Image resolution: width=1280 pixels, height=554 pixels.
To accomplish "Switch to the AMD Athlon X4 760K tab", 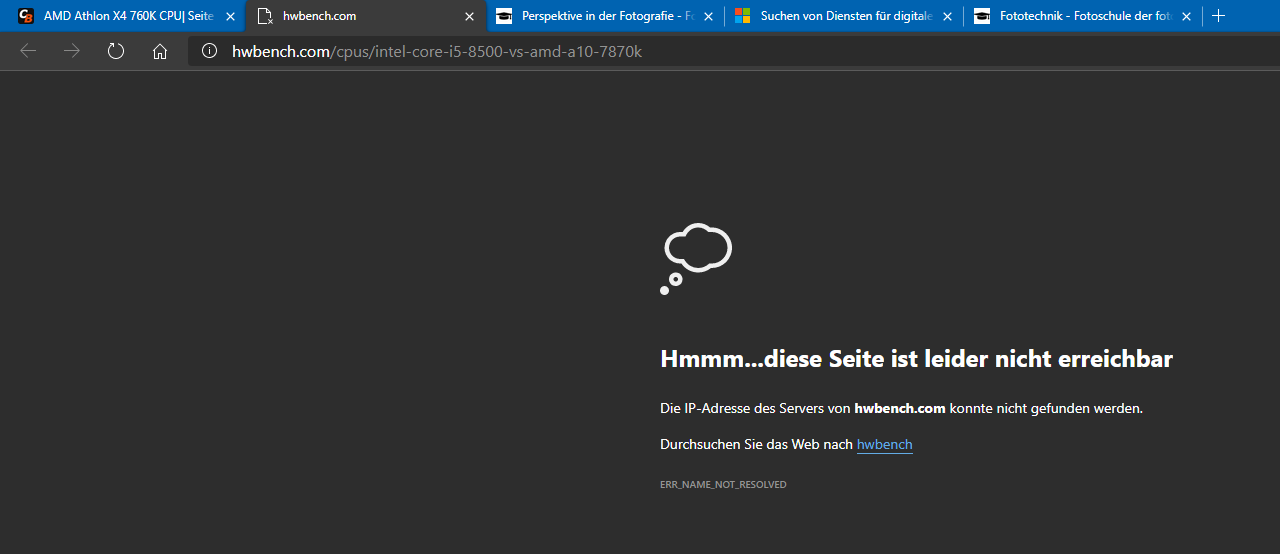I will coord(122,16).
